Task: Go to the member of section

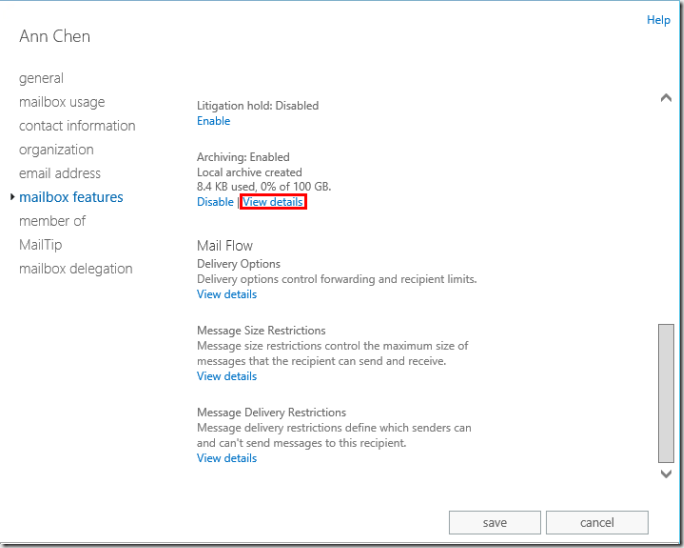Action: tap(52, 221)
